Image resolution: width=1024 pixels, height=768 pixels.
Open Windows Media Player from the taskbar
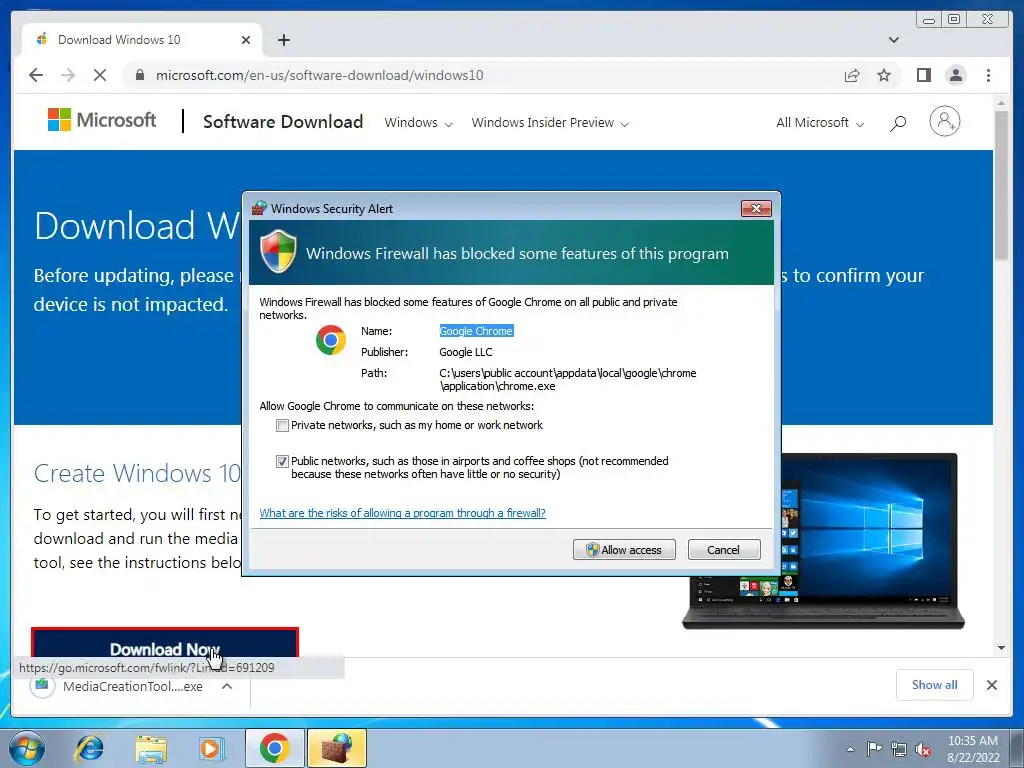pyautogui.click(x=210, y=748)
